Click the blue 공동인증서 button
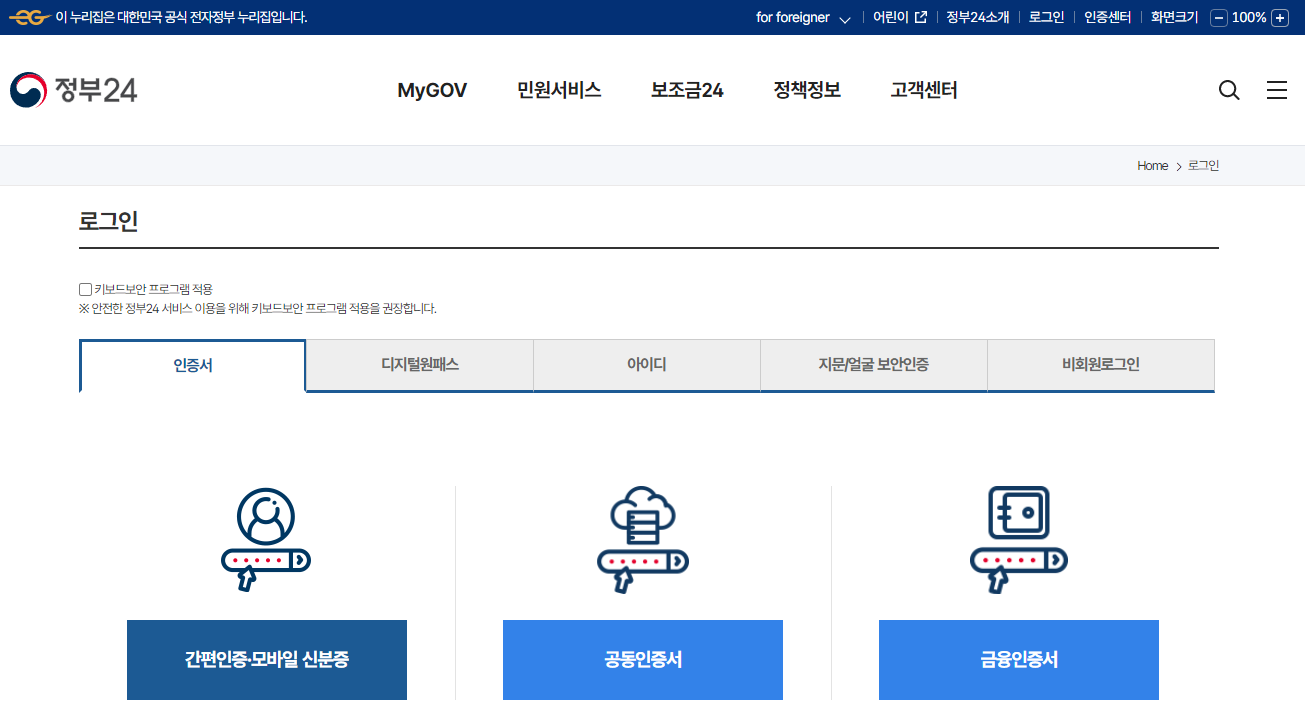The image size is (1305, 722). 642,659
